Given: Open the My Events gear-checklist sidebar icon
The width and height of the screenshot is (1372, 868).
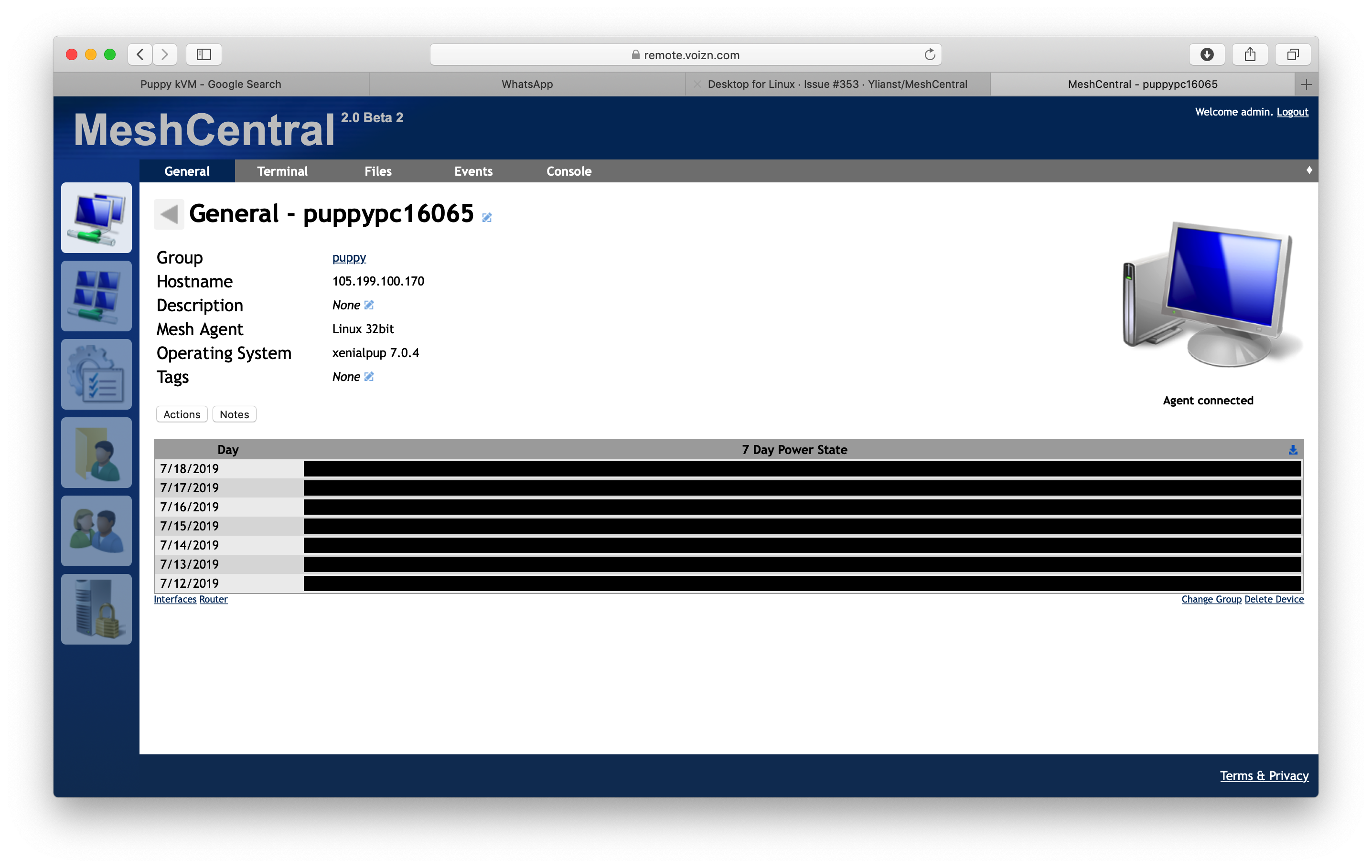Looking at the screenshot, I should (x=96, y=374).
